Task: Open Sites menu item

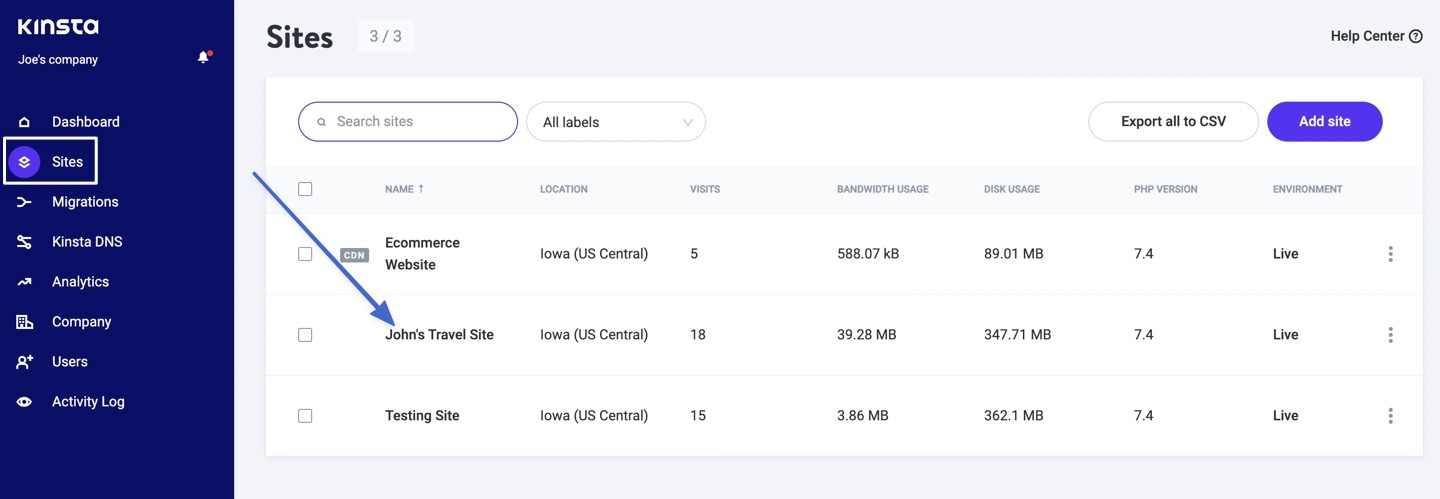Action: (67, 162)
